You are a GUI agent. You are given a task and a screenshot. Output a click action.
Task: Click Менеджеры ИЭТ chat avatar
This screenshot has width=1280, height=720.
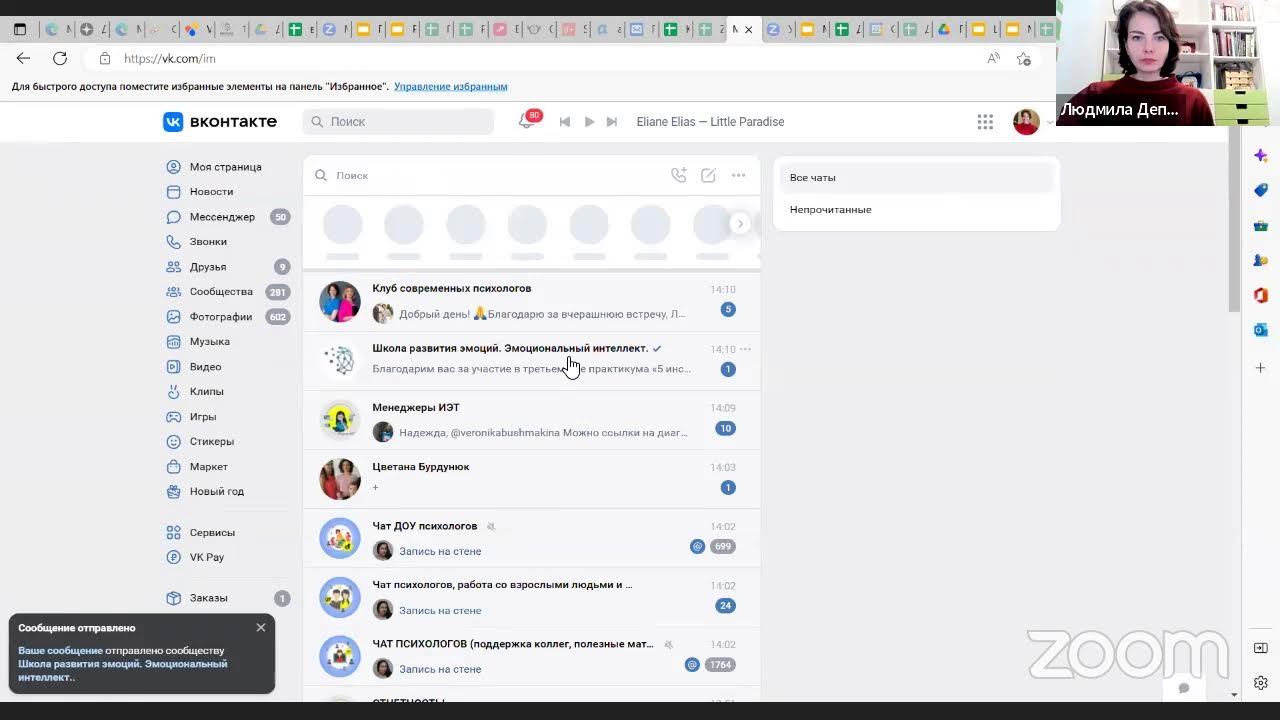pyautogui.click(x=340, y=420)
